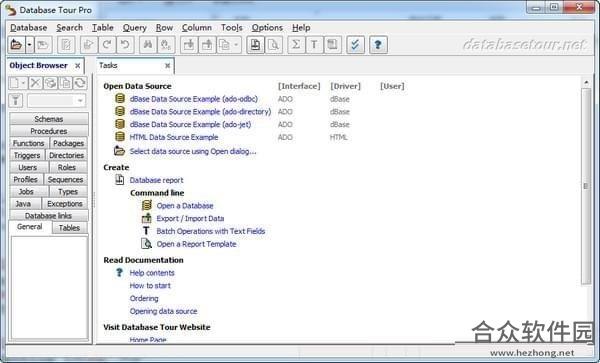Click the Database report link

[157, 180]
